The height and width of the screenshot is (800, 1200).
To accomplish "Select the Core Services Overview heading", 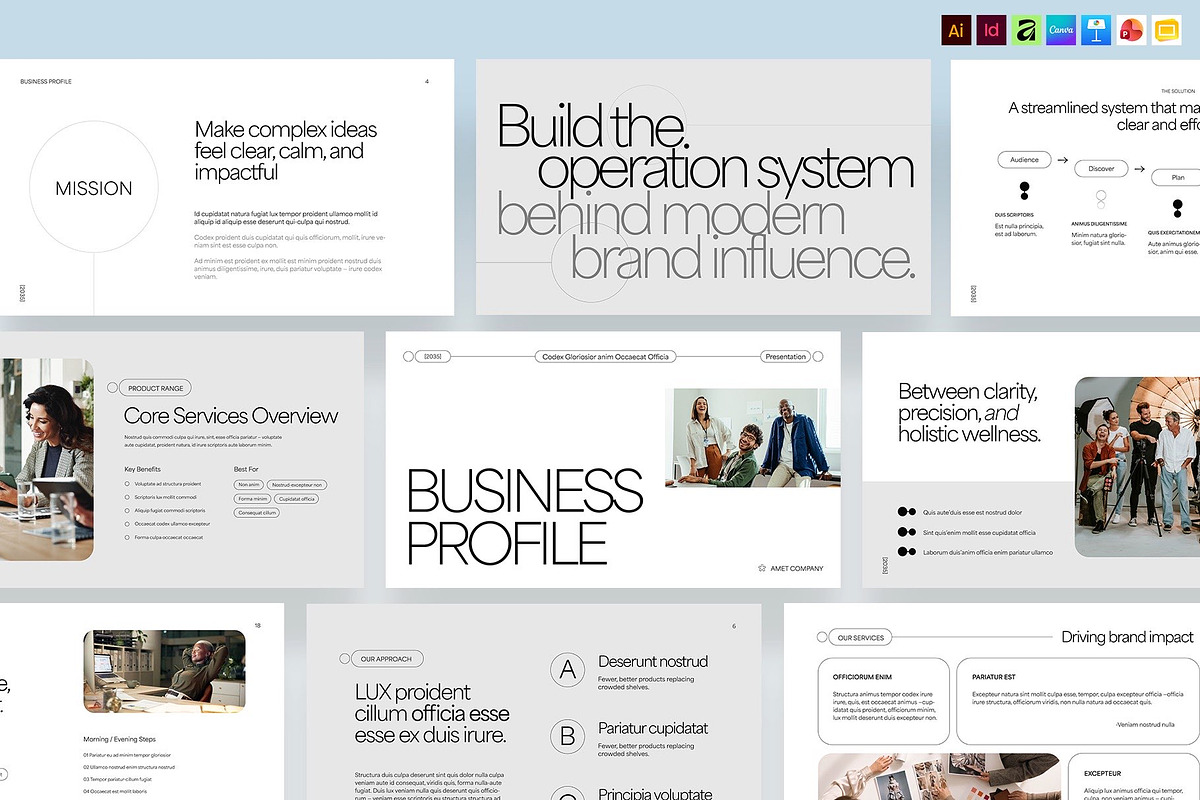I will coord(231,416).
